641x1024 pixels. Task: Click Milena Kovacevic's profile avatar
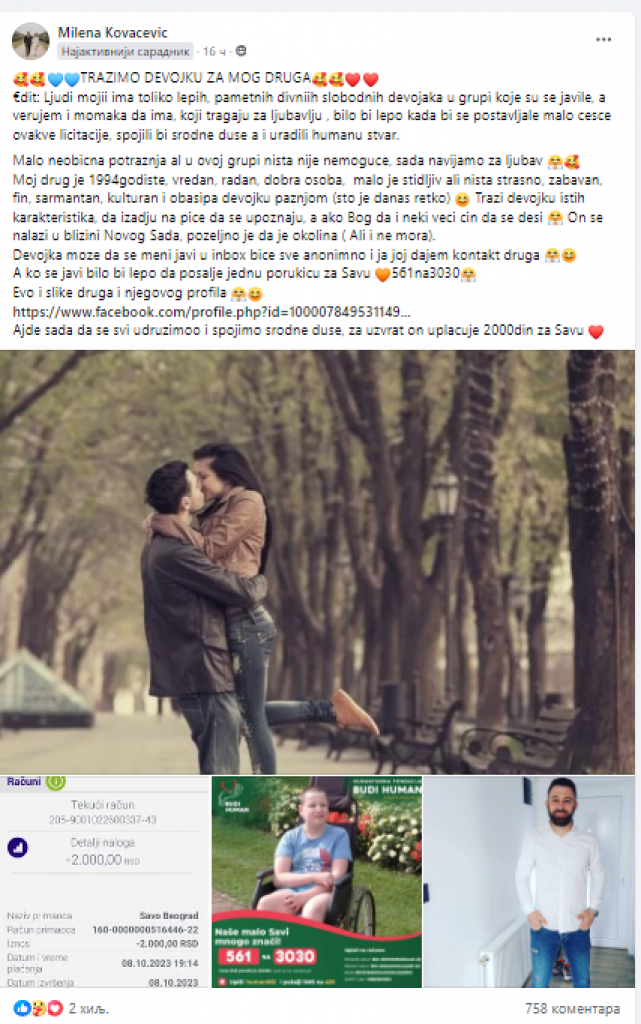point(30,41)
